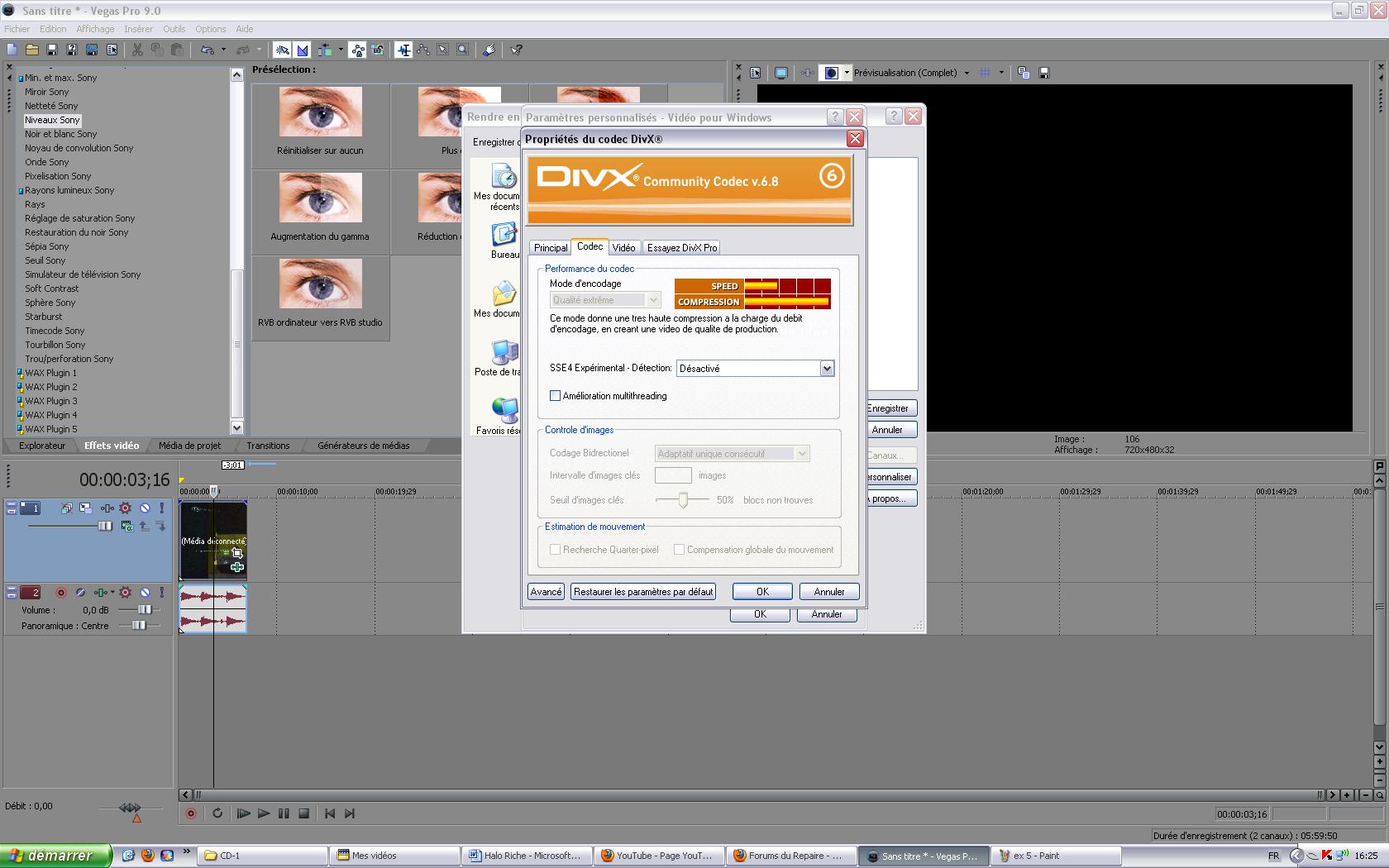Expand the Prévisualisation quality dropdown
The width and height of the screenshot is (1389, 868).
(x=967, y=74)
